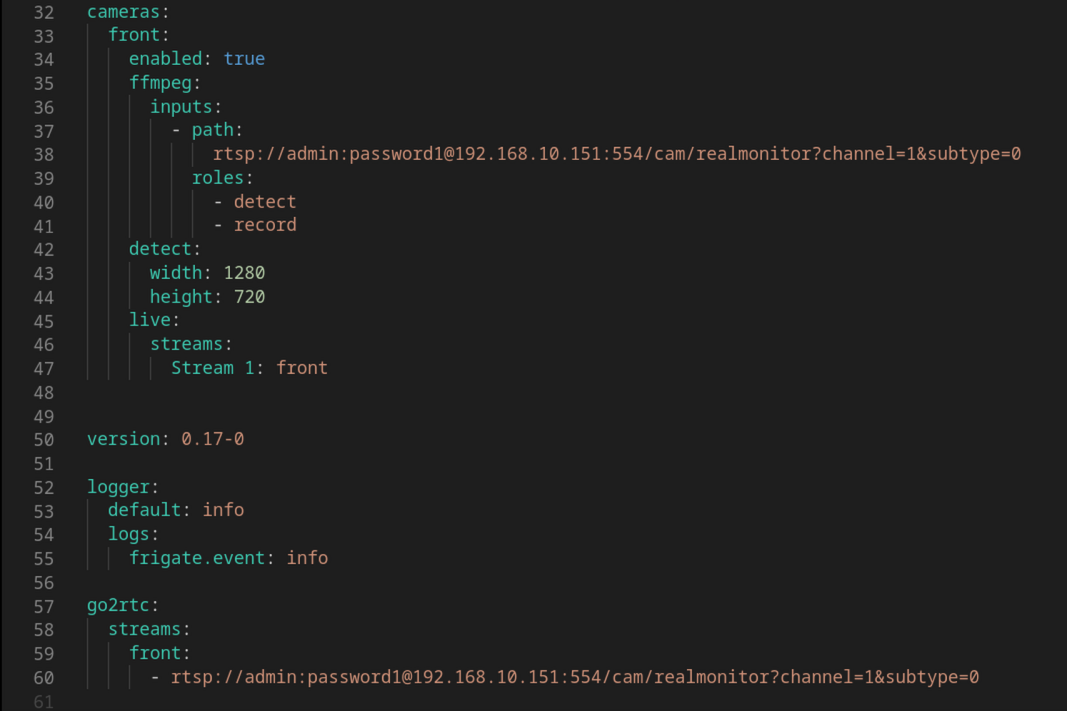Click the default info value on line 53

223,510
